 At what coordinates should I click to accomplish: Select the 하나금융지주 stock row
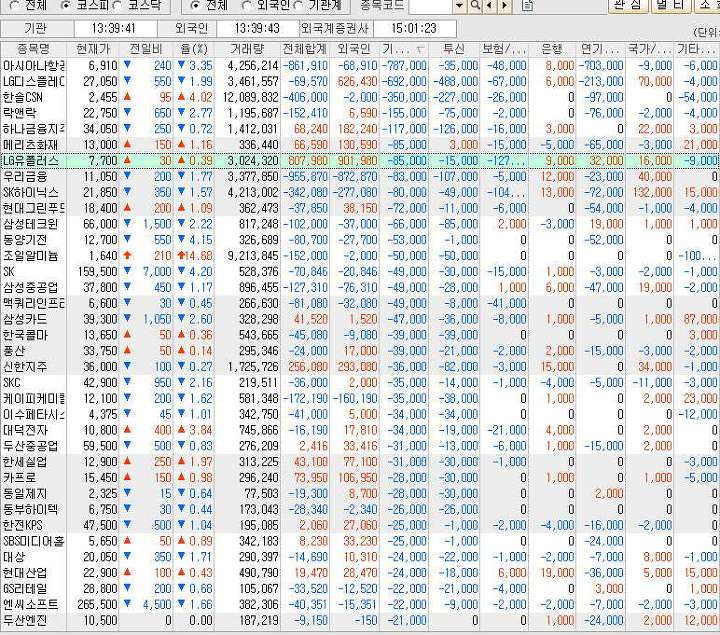pos(360,129)
